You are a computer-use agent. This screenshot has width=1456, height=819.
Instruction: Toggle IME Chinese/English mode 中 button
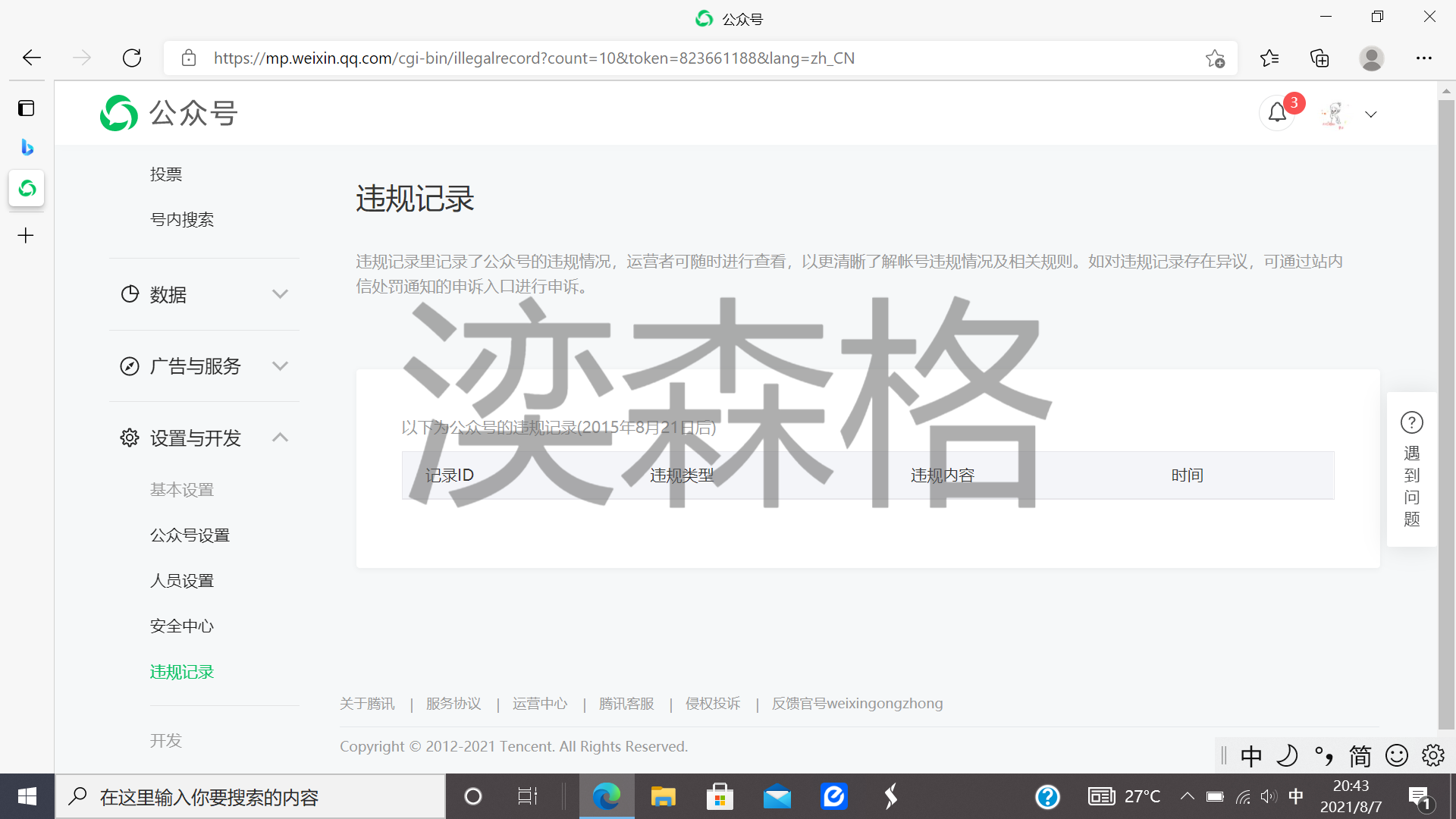click(1251, 755)
